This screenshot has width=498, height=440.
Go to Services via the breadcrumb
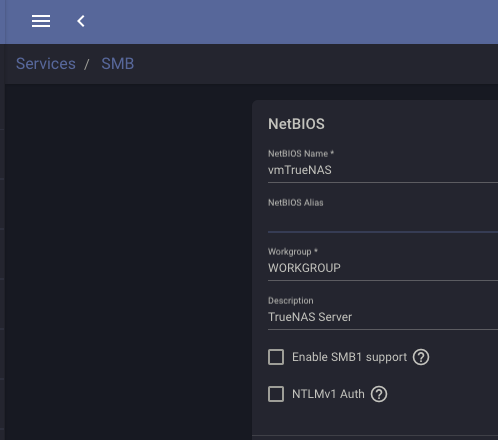46,64
